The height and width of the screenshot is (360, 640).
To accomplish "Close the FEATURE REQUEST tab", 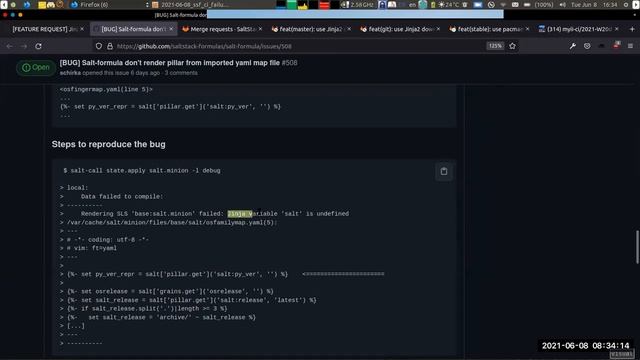I will (82, 29).
